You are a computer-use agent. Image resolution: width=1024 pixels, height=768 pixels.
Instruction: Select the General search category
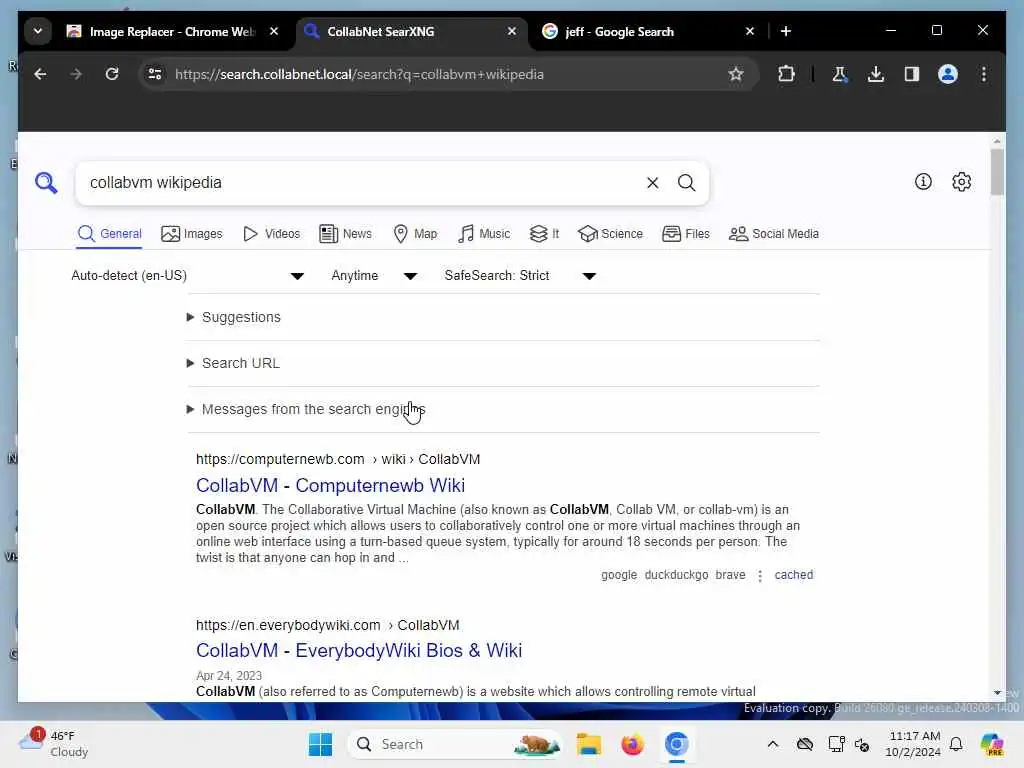point(109,234)
